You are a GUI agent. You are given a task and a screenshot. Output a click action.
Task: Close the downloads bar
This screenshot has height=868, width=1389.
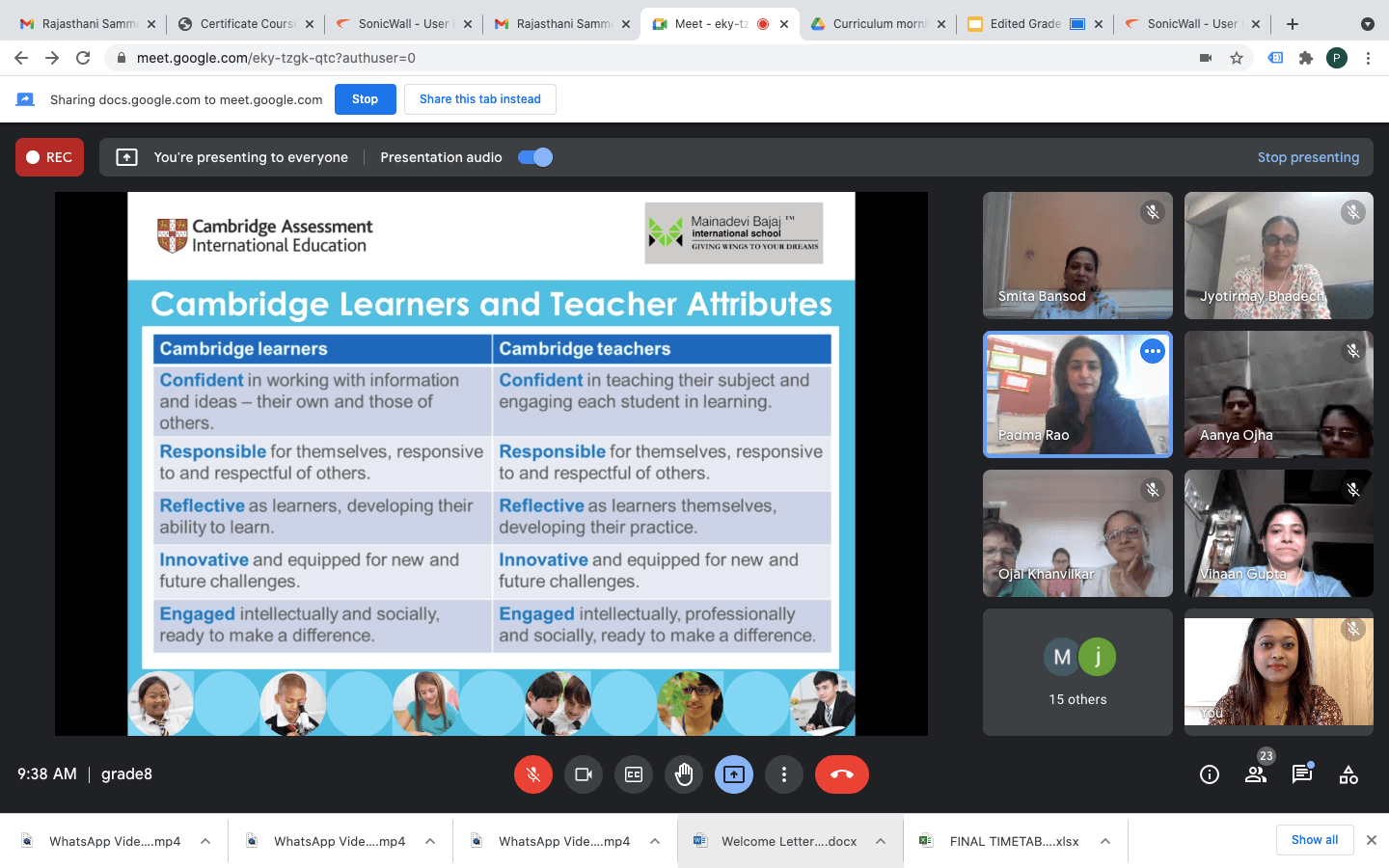tap(1371, 840)
